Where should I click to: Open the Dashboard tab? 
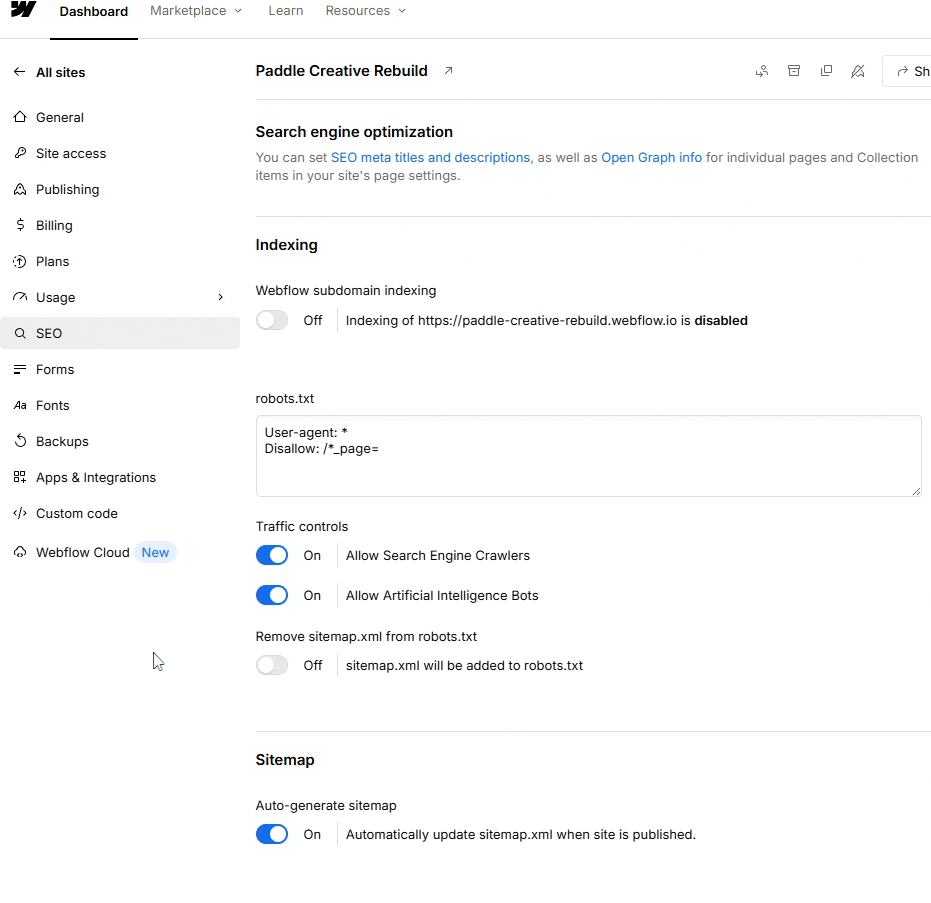[94, 11]
